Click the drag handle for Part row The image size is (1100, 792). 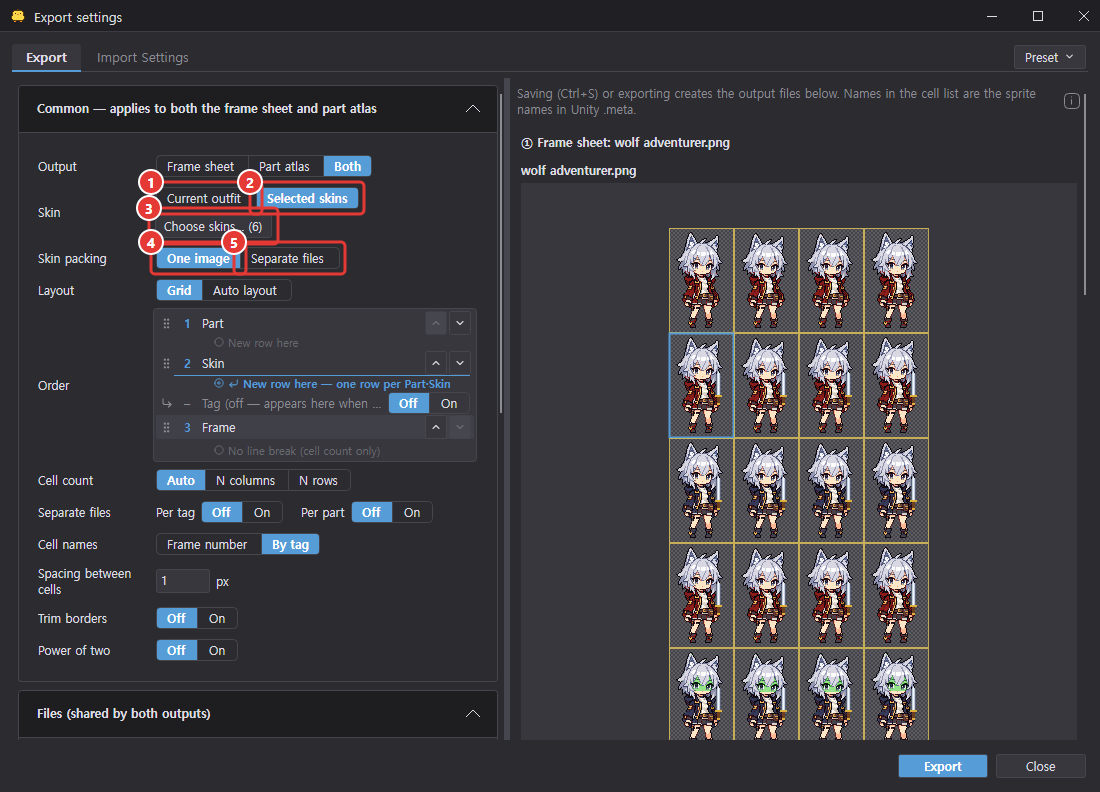[x=166, y=323]
